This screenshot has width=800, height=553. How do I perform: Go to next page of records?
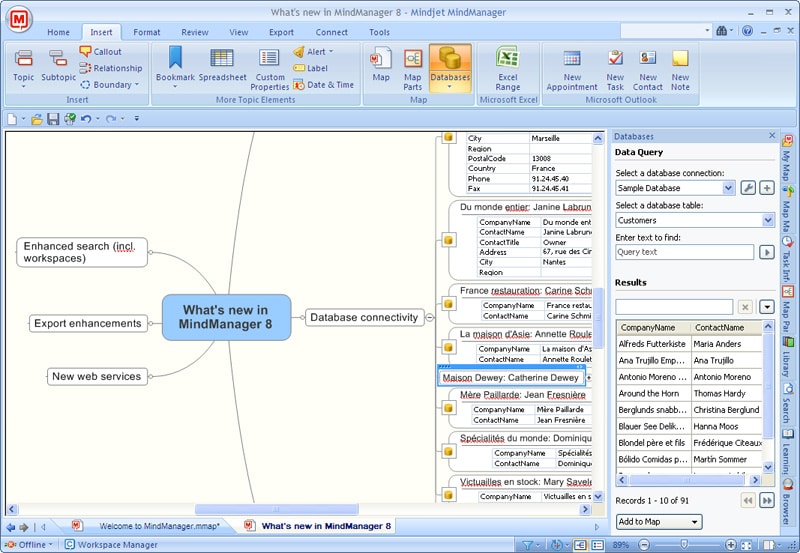click(x=767, y=500)
